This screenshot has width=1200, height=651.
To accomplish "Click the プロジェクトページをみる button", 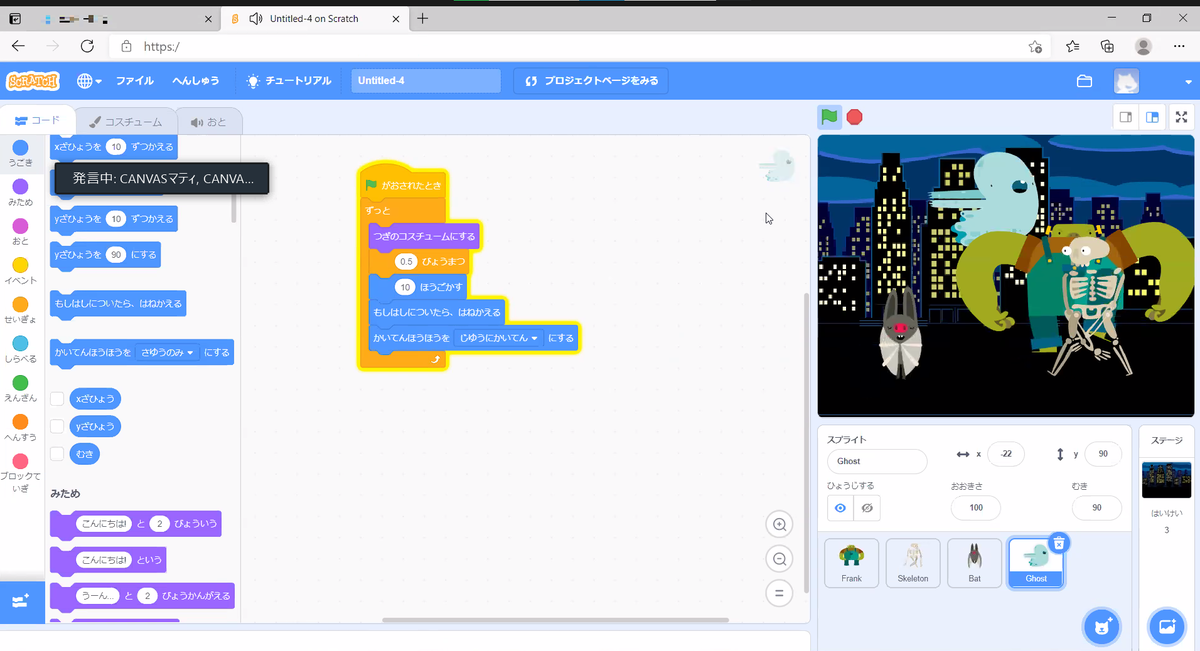I will click(x=590, y=81).
